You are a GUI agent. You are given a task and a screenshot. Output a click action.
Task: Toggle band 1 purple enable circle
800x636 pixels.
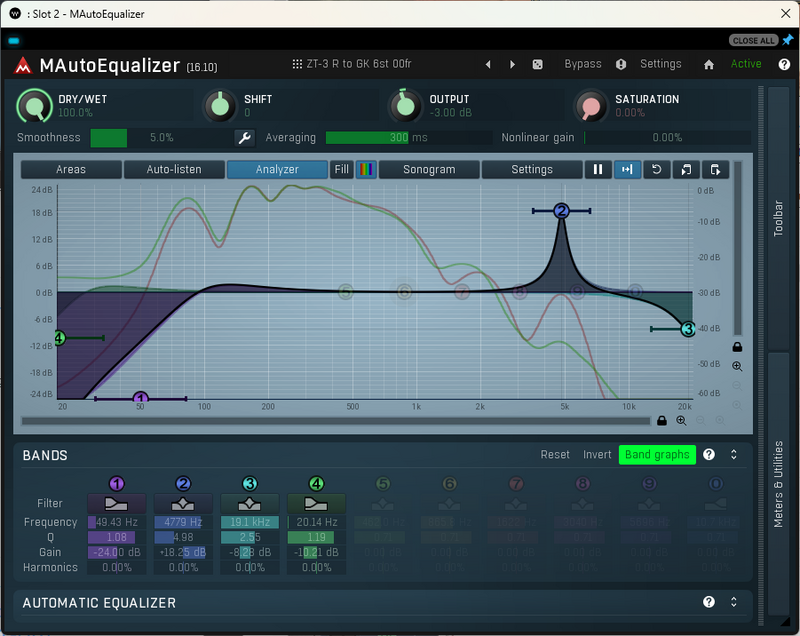pos(117,484)
